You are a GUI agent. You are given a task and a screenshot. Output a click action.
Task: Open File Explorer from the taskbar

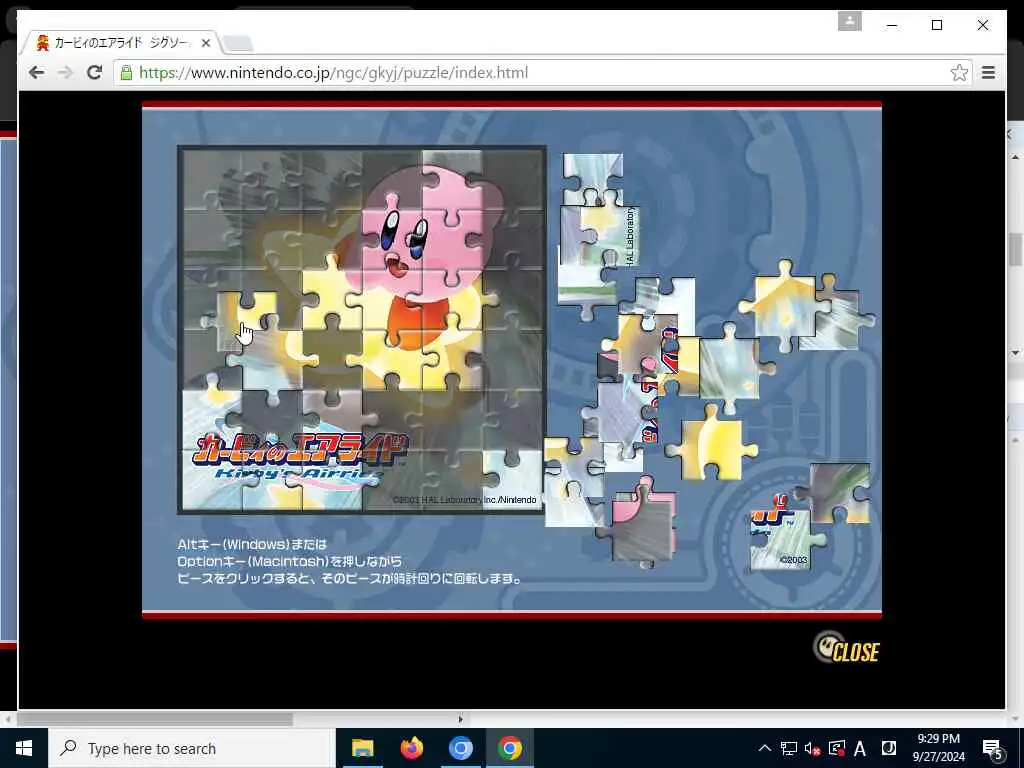click(x=362, y=748)
